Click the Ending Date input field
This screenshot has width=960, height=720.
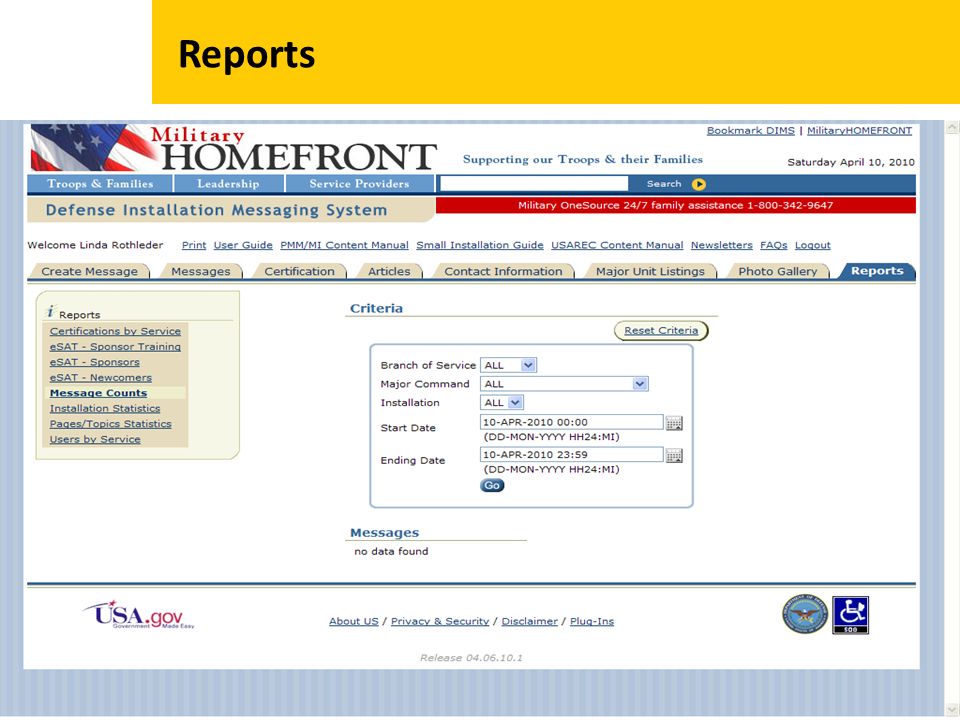point(572,454)
